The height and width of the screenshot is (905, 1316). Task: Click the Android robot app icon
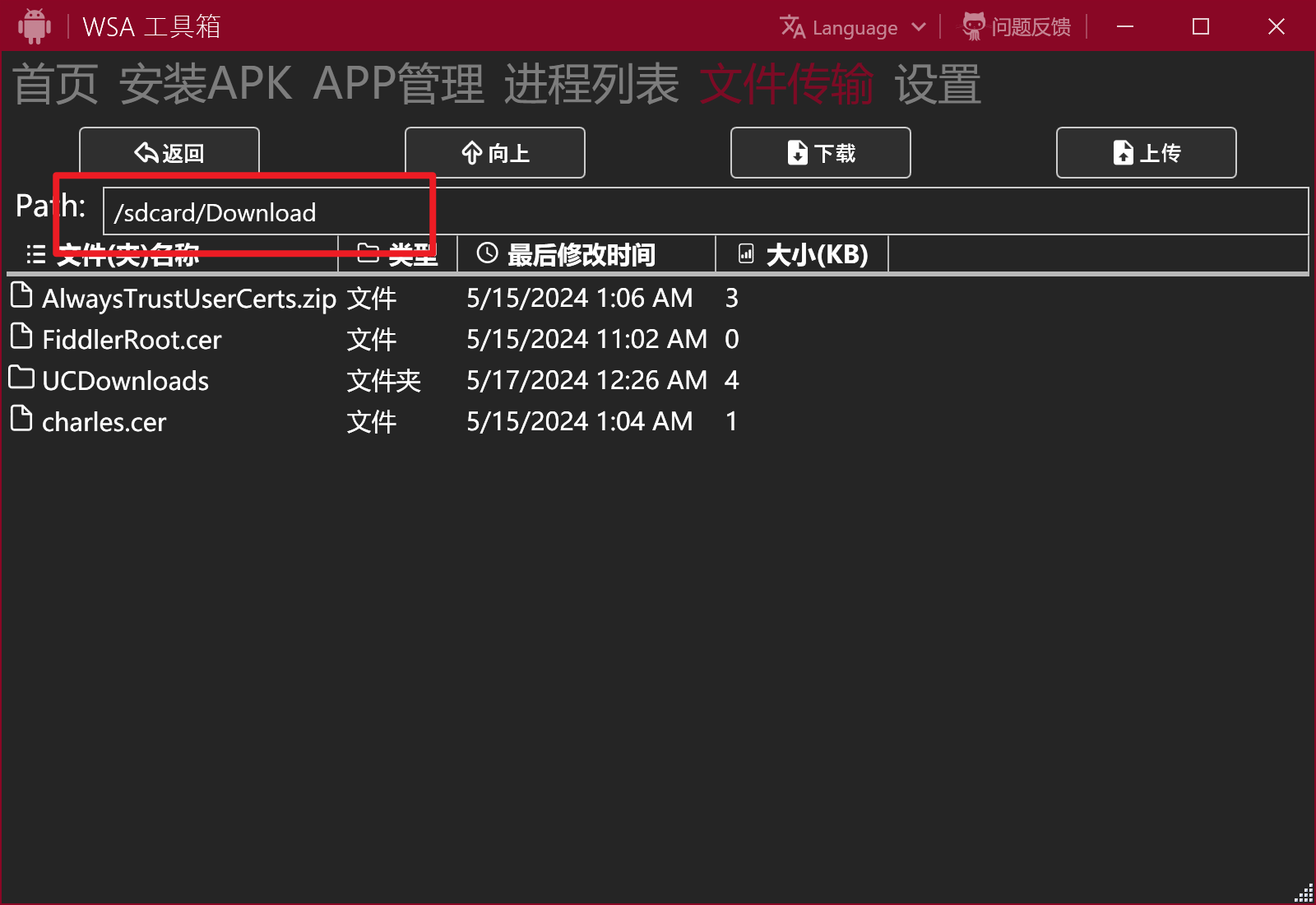coord(34,26)
